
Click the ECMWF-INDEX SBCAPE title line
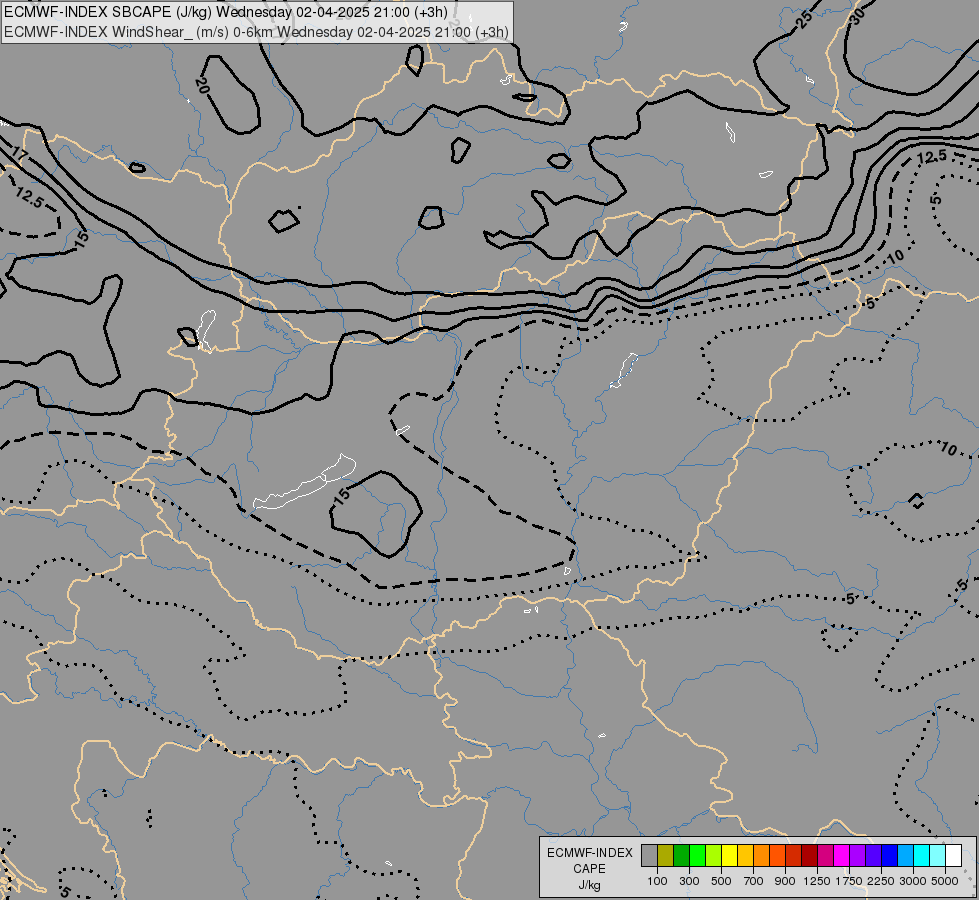(x=226, y=12)
